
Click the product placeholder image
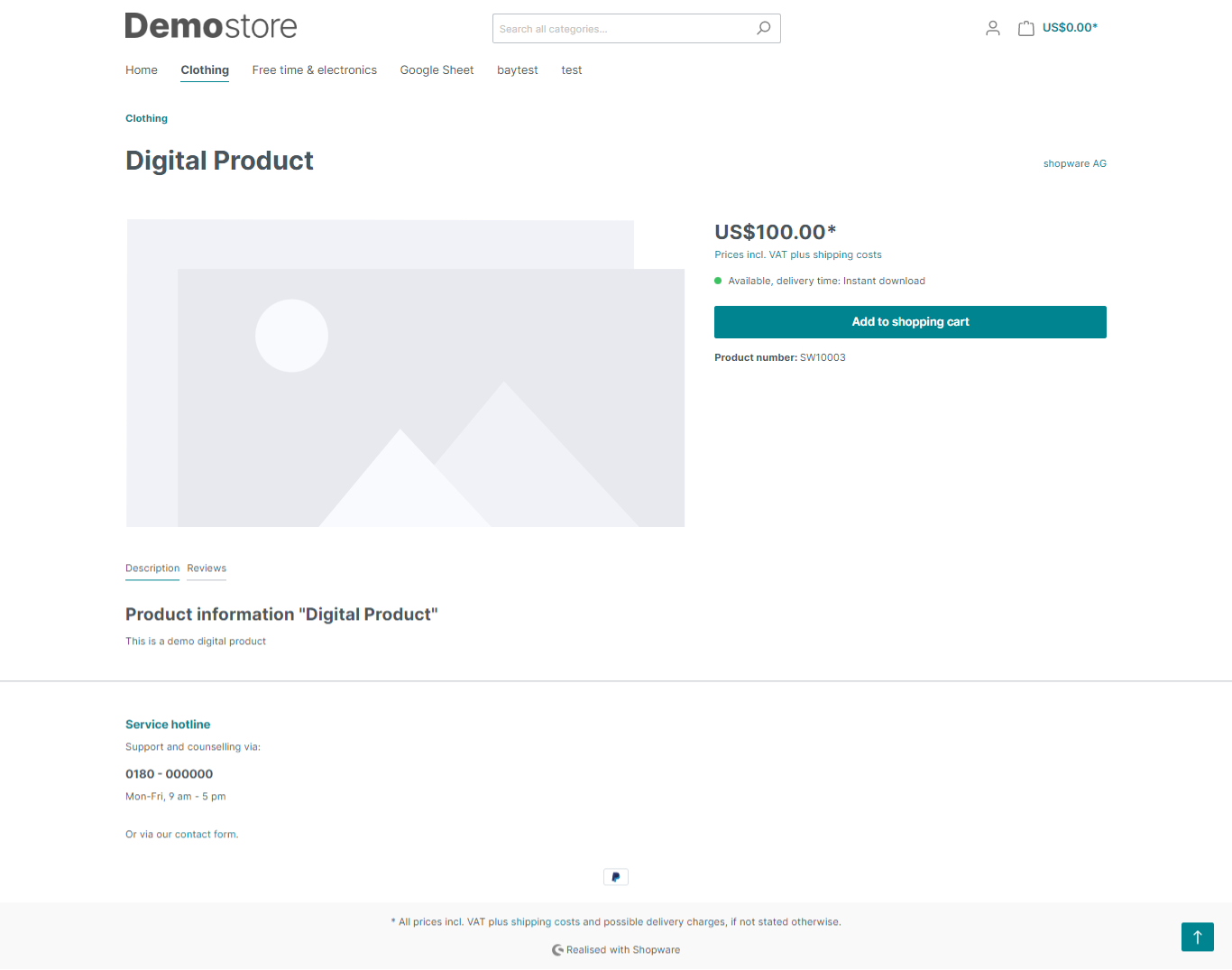(405, 373)
